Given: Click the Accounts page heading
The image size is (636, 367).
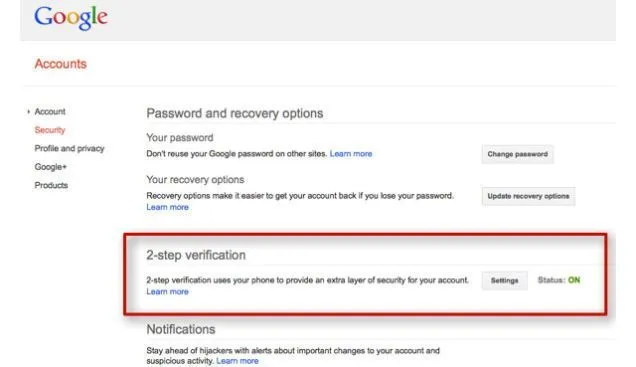Looking at the screenshot, I should (x=60, y=64).
